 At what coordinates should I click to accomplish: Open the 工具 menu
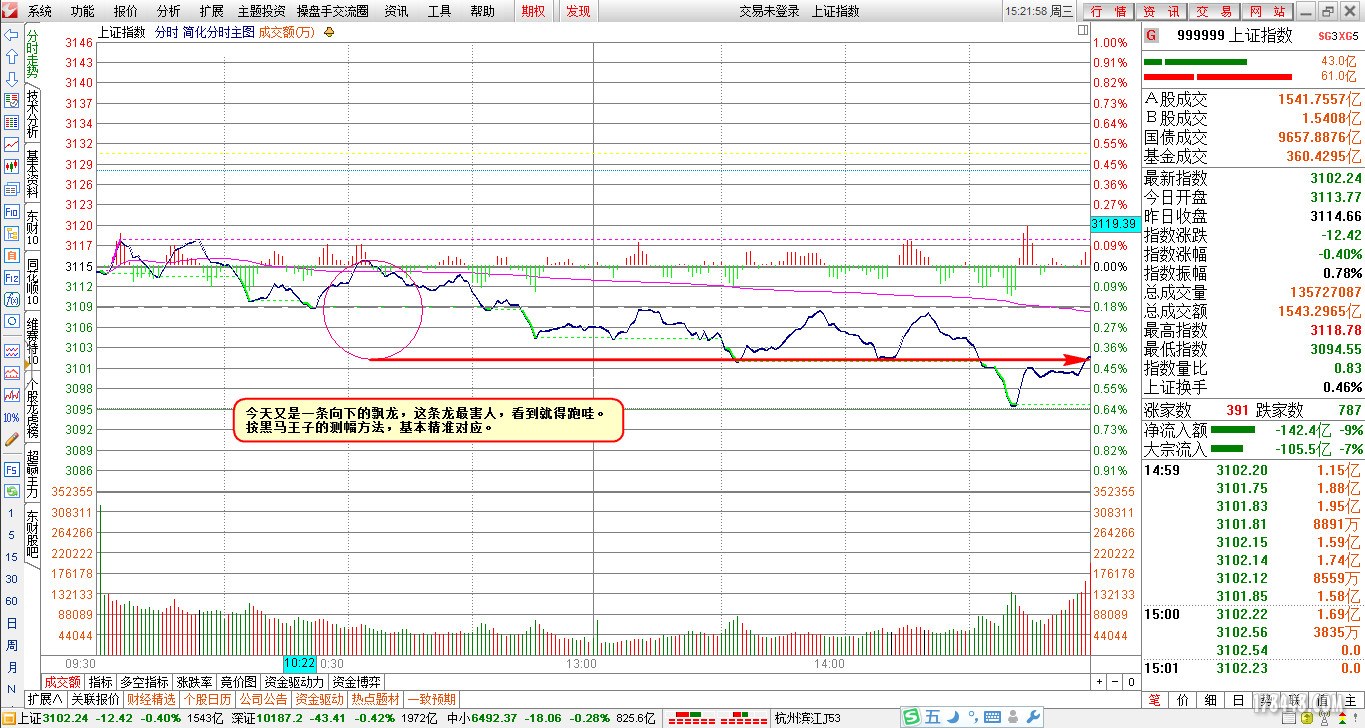click(x=439, y=11)
